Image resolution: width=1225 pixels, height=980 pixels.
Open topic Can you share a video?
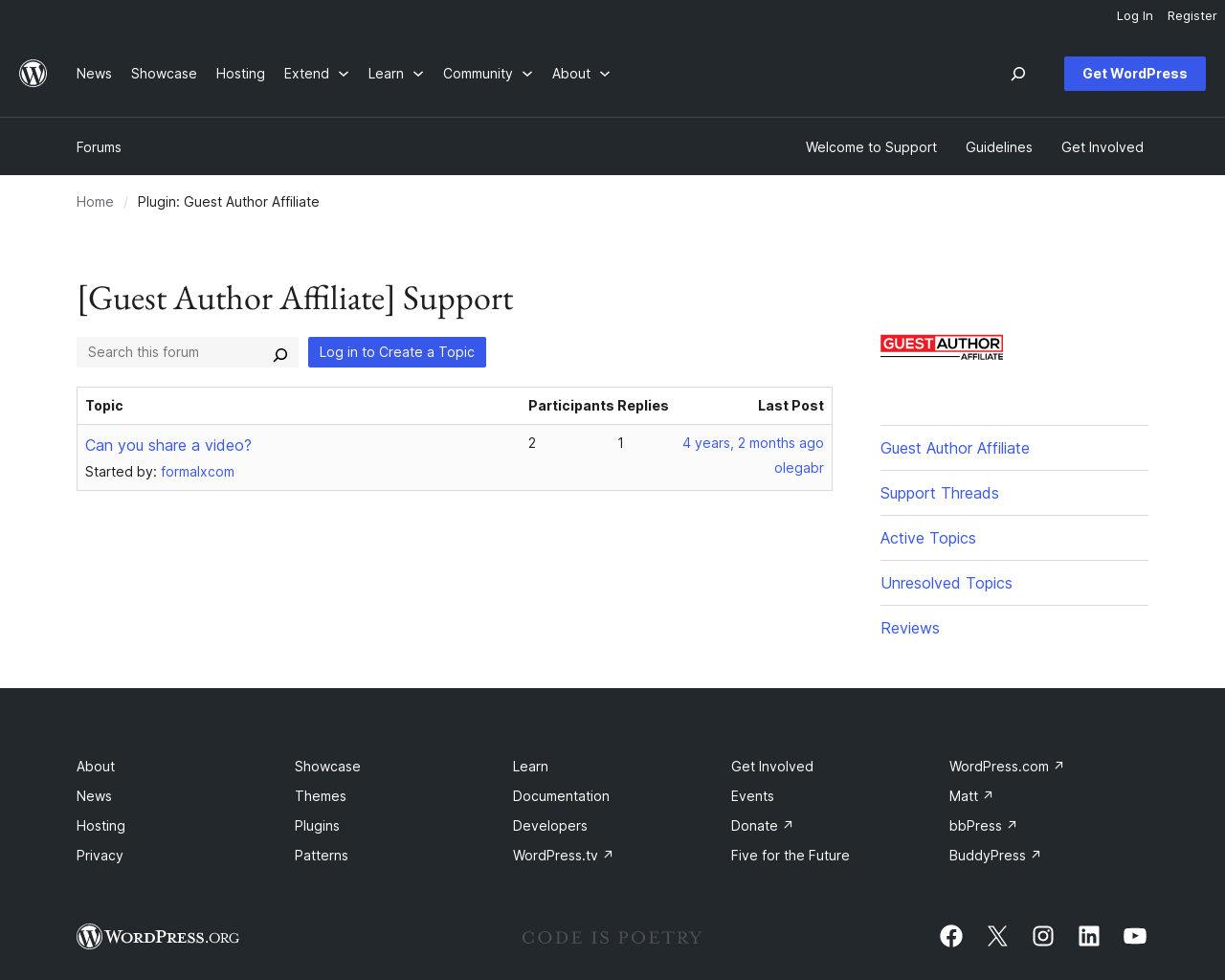pyautogui.click(x=168, y=445)
